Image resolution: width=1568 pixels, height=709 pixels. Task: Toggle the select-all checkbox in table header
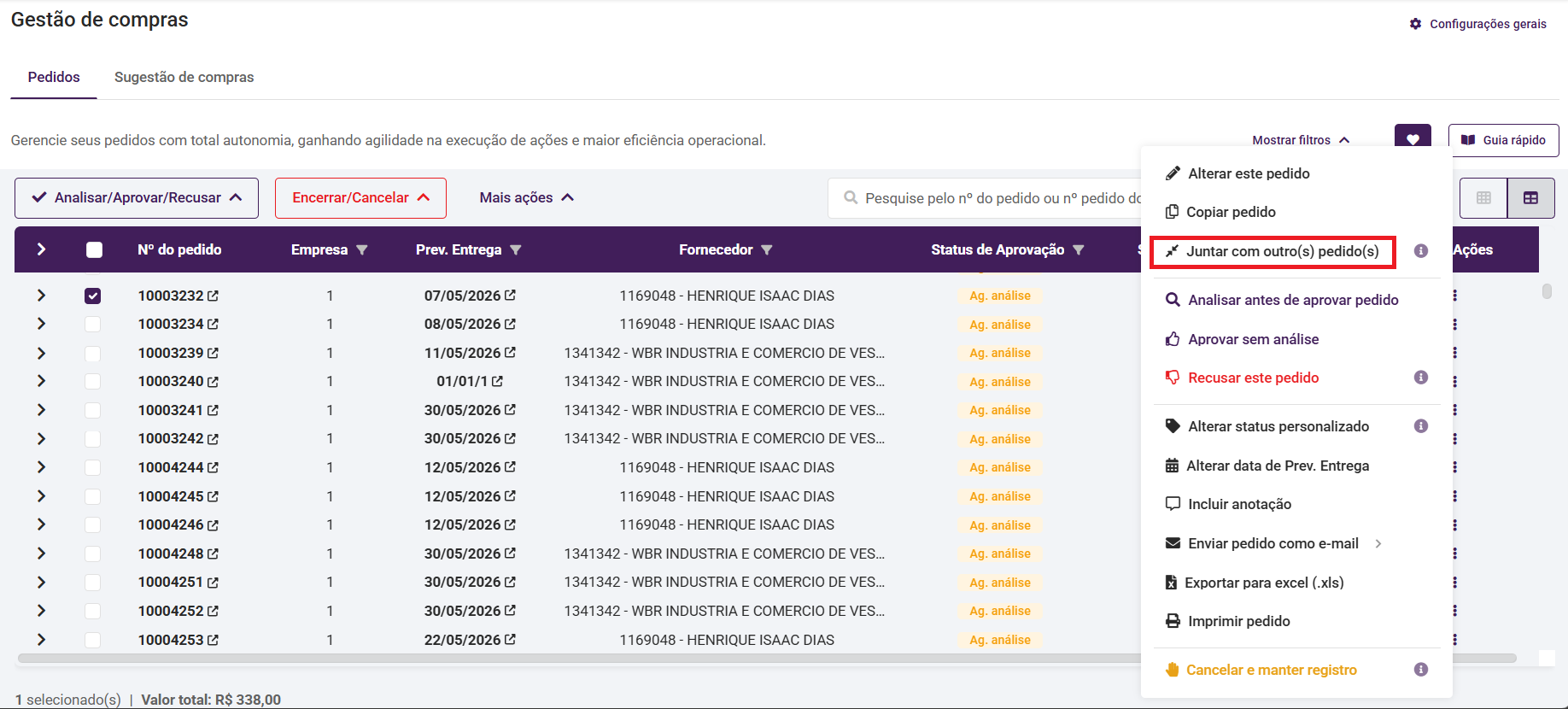[94, 249]
